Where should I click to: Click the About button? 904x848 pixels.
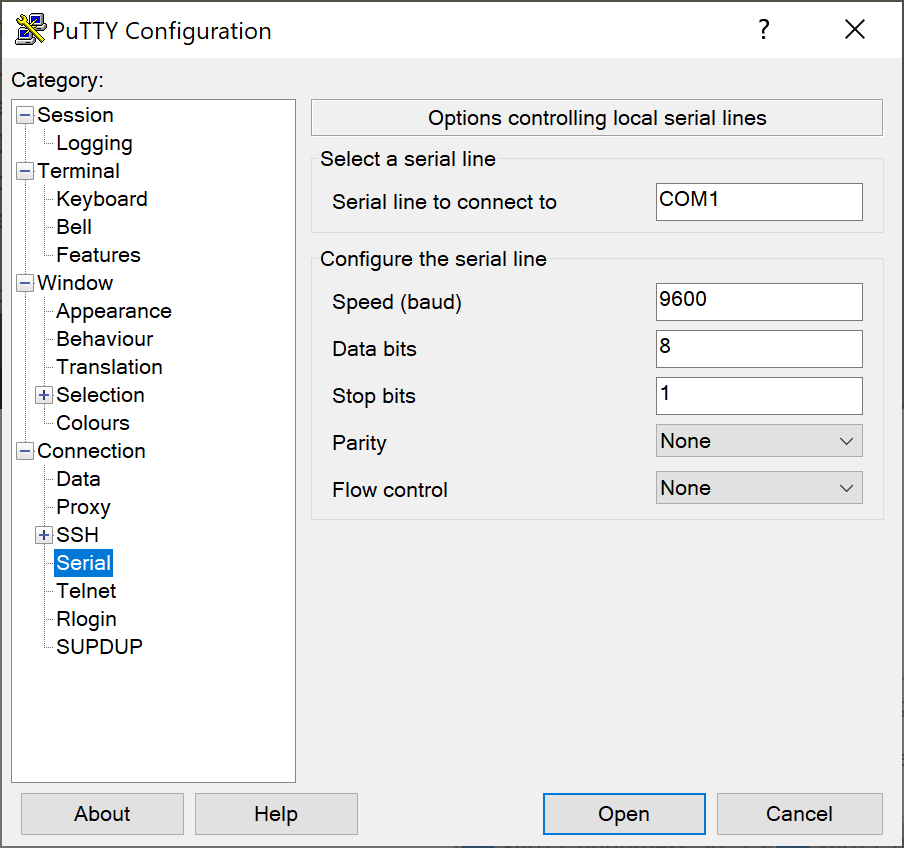[101, 813]
